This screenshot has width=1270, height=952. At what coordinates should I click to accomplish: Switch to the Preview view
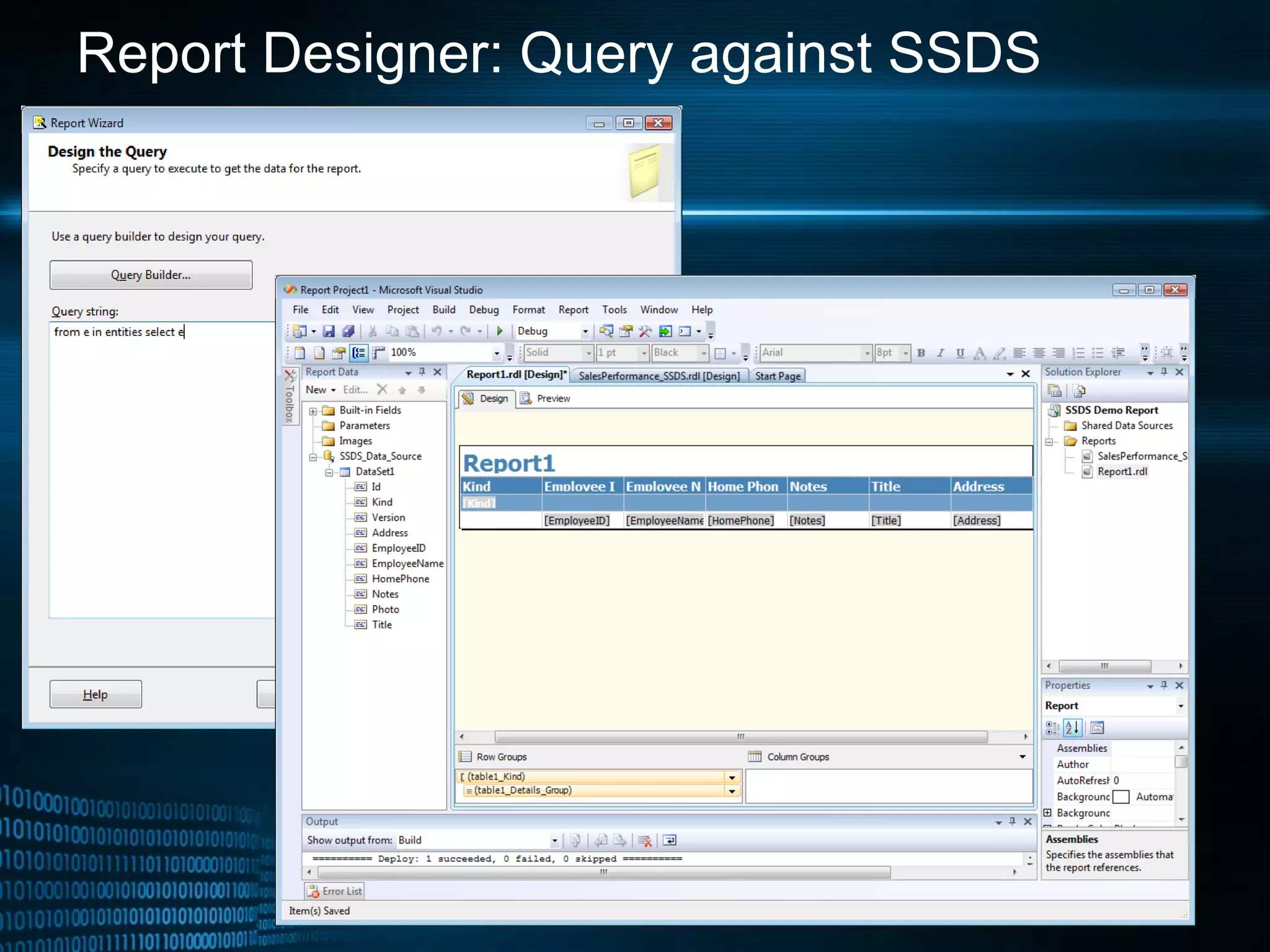tap(546, 399)
